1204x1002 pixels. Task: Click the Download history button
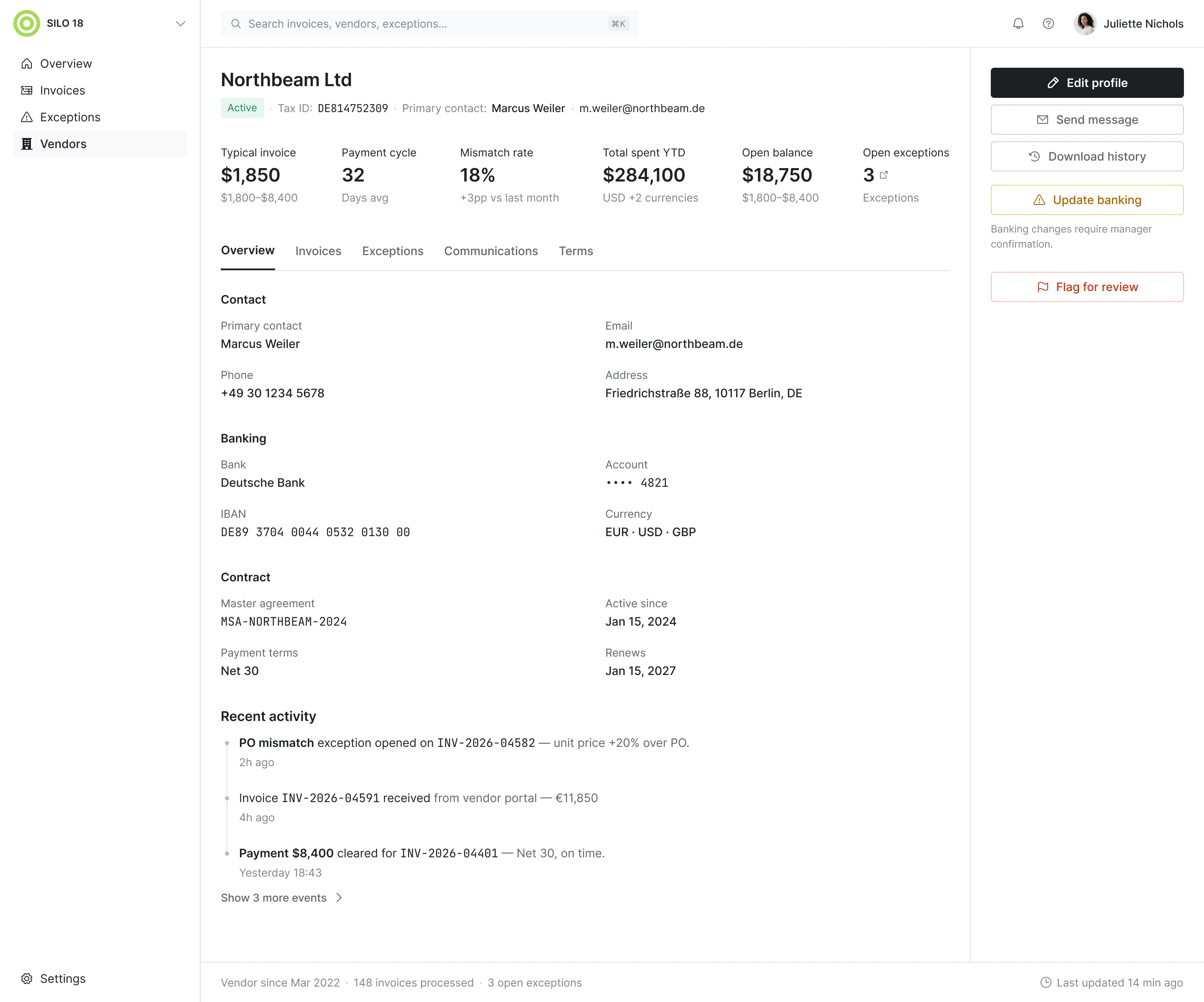1087,156
